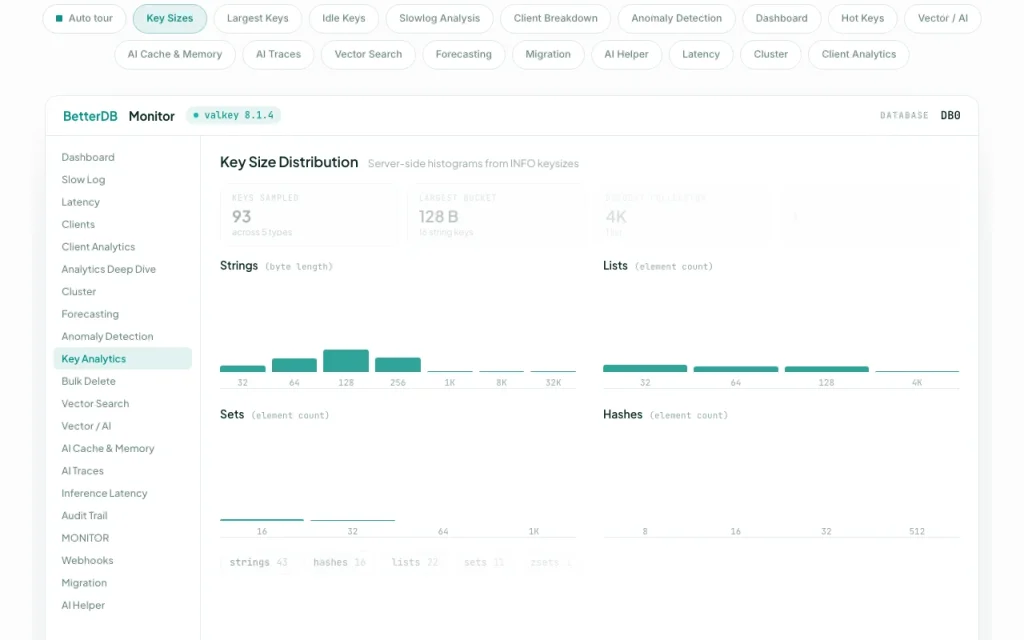Open Latency in the sidebar
The image size is (1024, 640).
click(x=123, y=202)
